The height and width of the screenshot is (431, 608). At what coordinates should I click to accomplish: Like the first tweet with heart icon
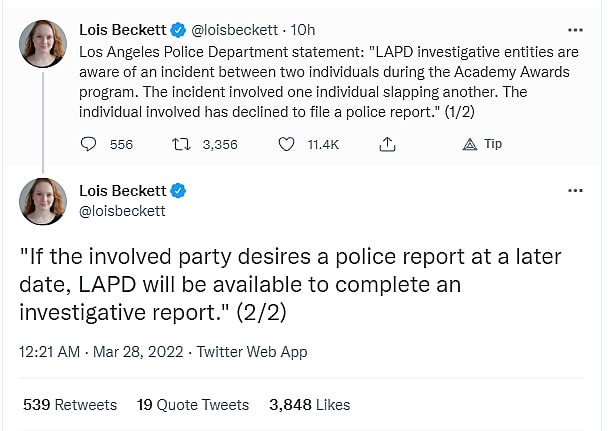tap(286, 145)
